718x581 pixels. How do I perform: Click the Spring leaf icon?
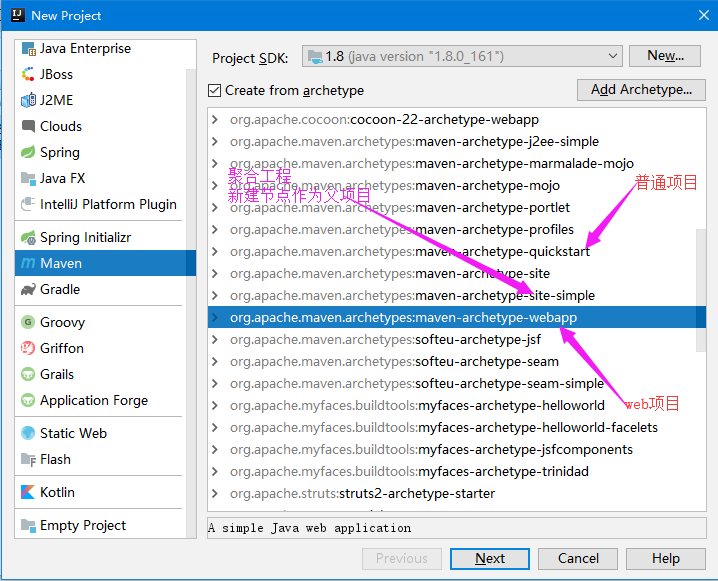[x=28, y=152]
